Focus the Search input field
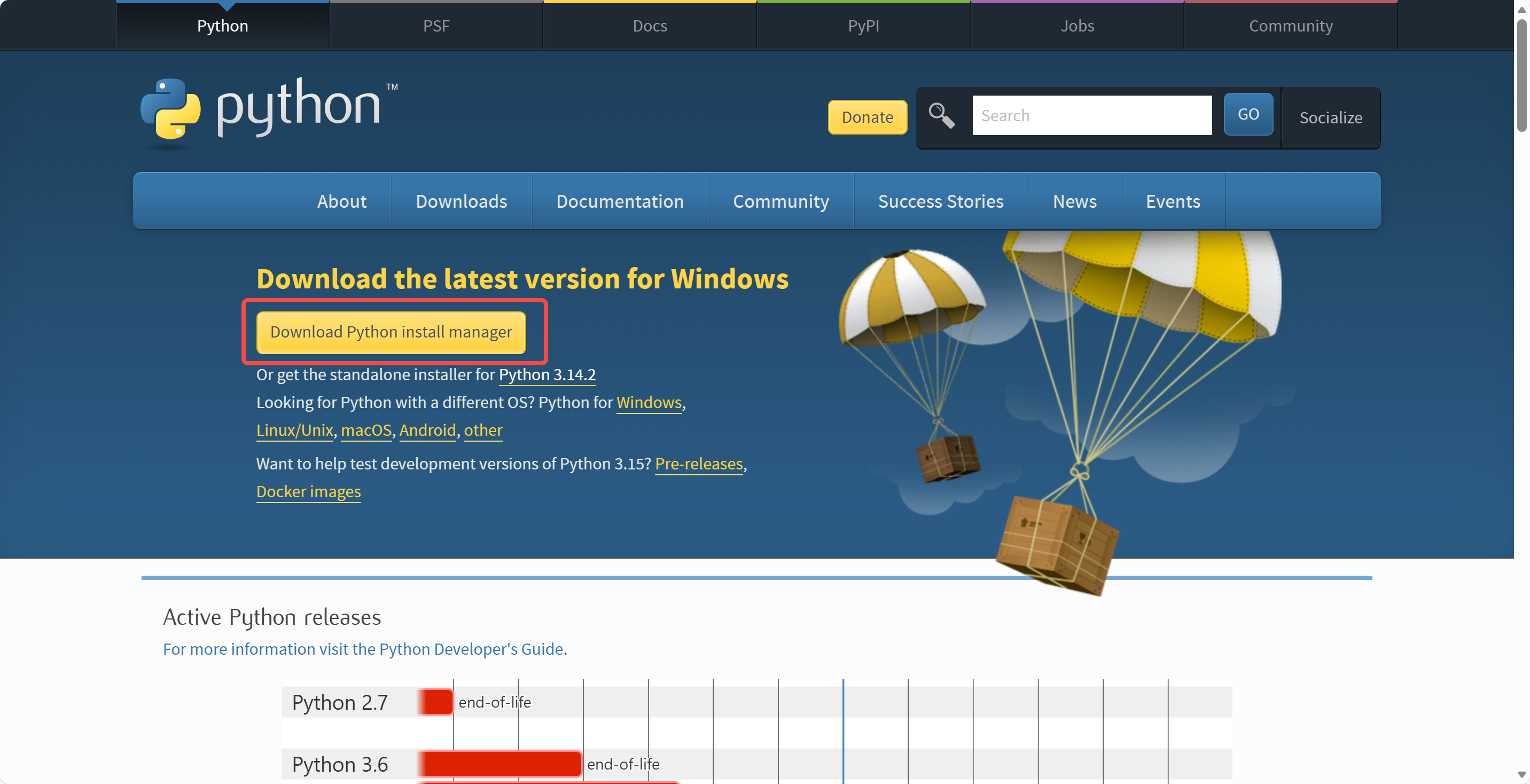 pos(1091,115)
